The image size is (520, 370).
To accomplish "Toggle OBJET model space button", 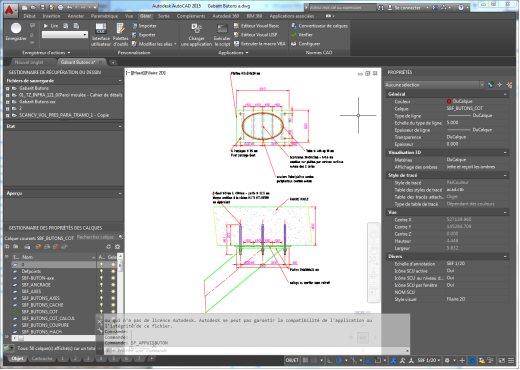I will pyautogui.click(x=292, y=360).
